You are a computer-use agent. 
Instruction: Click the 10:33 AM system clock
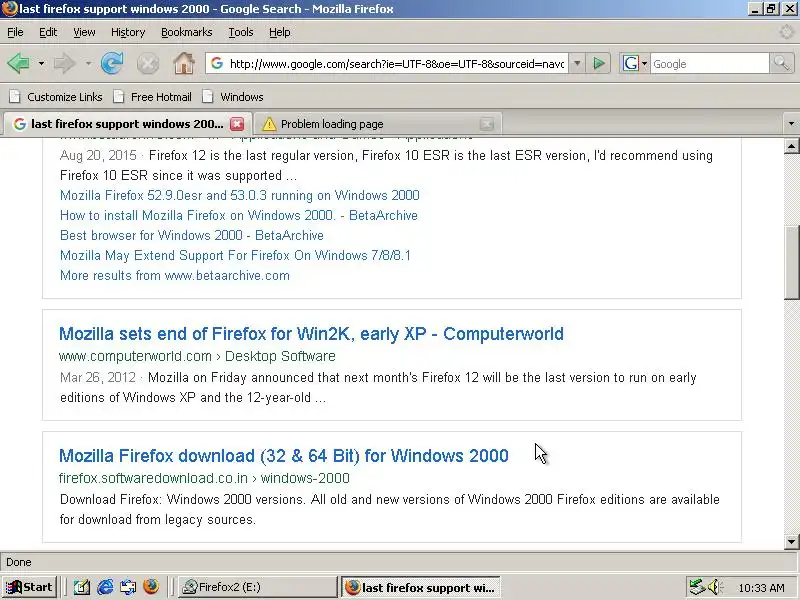coord(761,588)
